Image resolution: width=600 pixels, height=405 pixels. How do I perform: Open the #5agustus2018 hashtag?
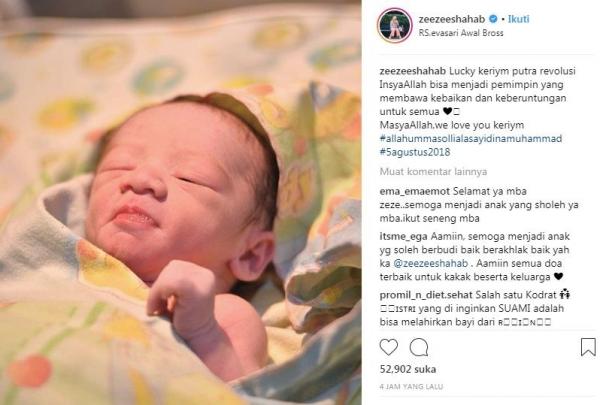pos(415,152)
